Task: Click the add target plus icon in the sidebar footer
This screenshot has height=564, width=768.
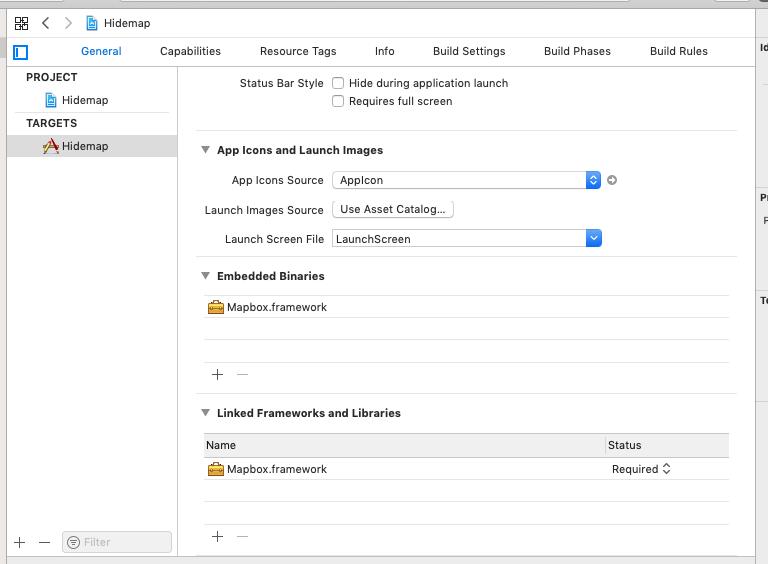Action: pos(19,542)
